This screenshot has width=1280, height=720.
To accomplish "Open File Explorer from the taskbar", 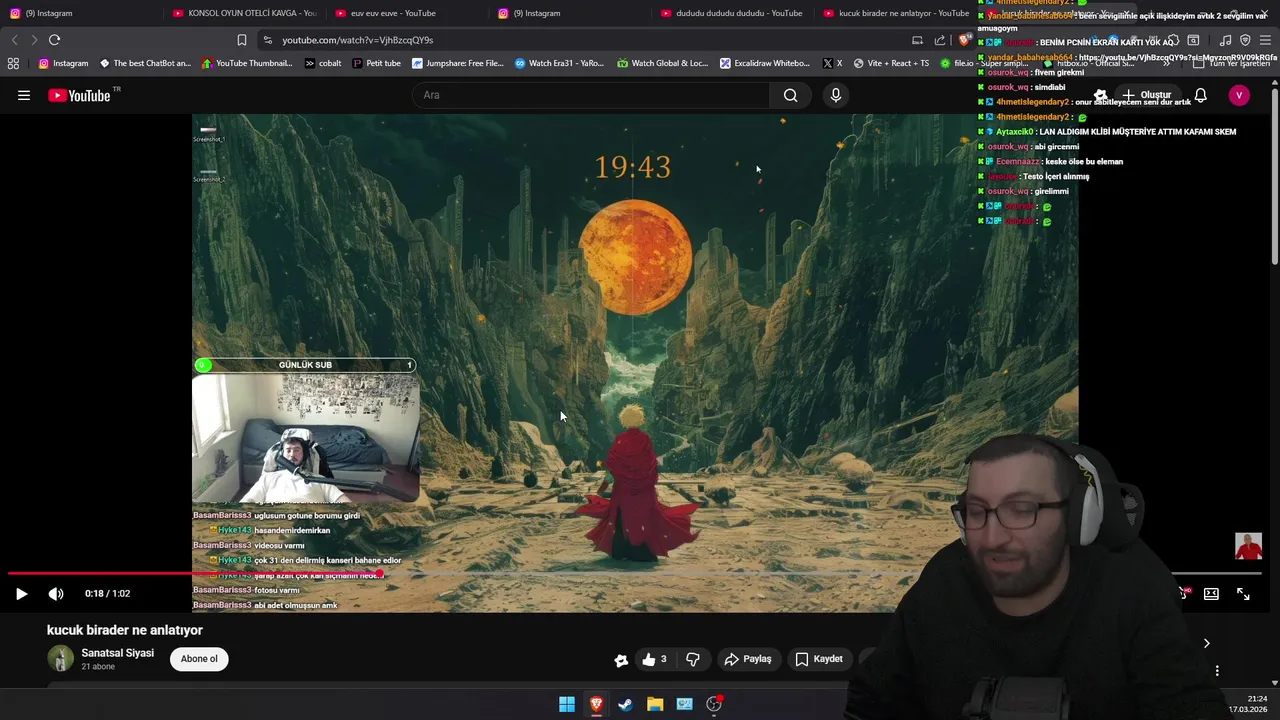I will pos(655,704).
